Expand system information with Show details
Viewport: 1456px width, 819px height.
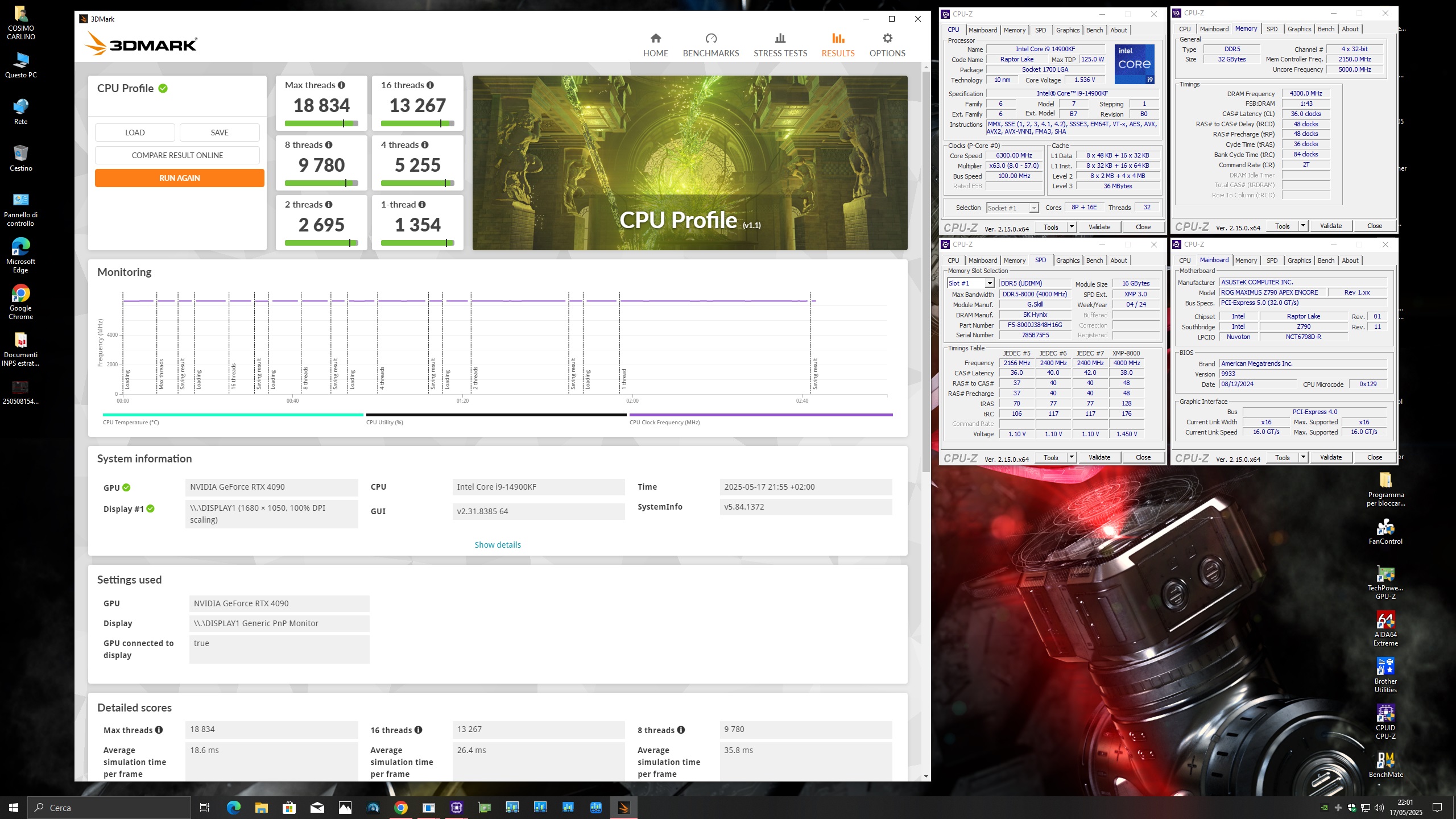pyautogui.click(x=498, y=545)
